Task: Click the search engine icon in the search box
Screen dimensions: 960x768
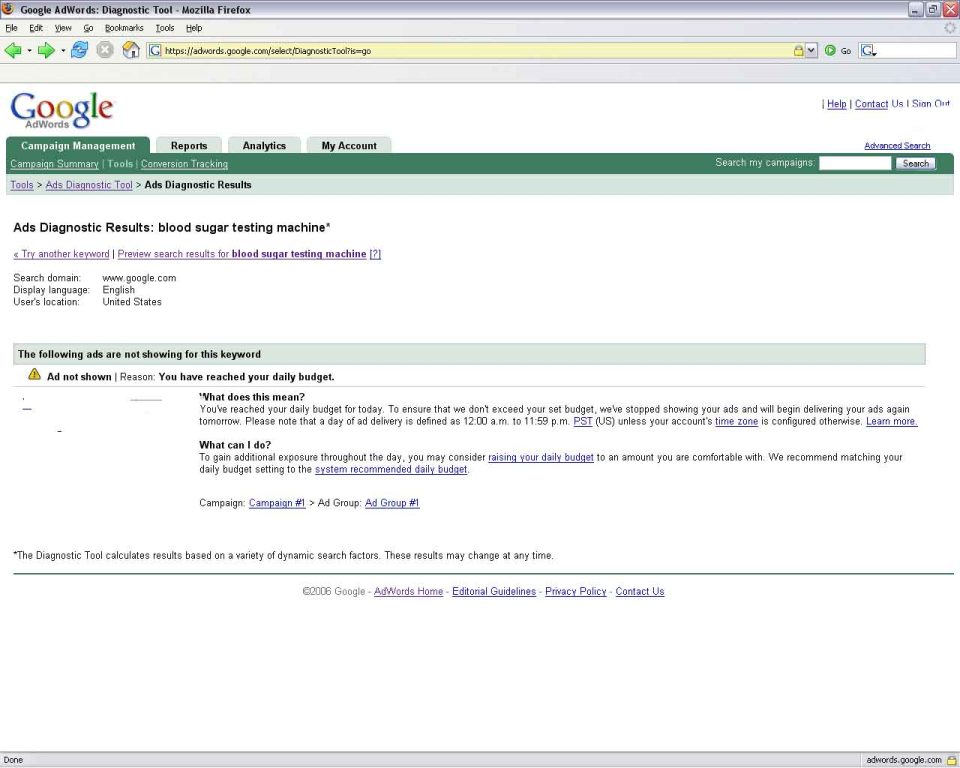Action: 868,51
